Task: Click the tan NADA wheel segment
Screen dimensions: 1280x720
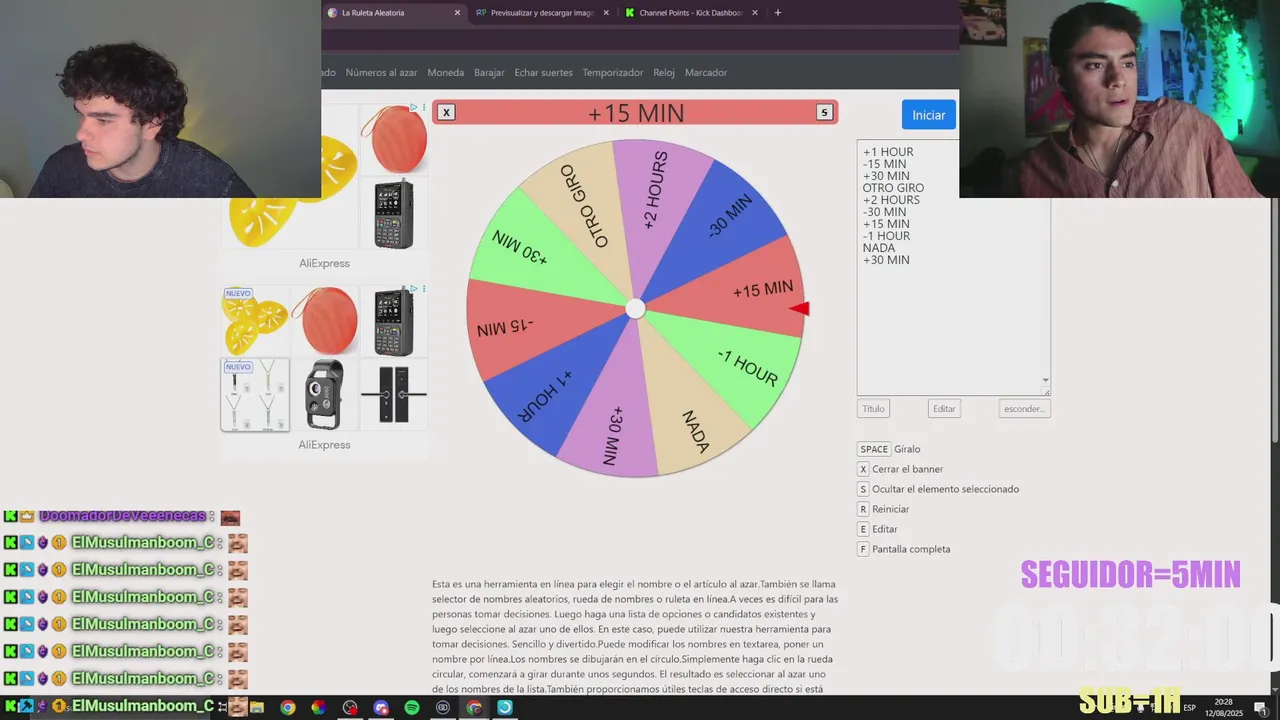Action: 690,425
